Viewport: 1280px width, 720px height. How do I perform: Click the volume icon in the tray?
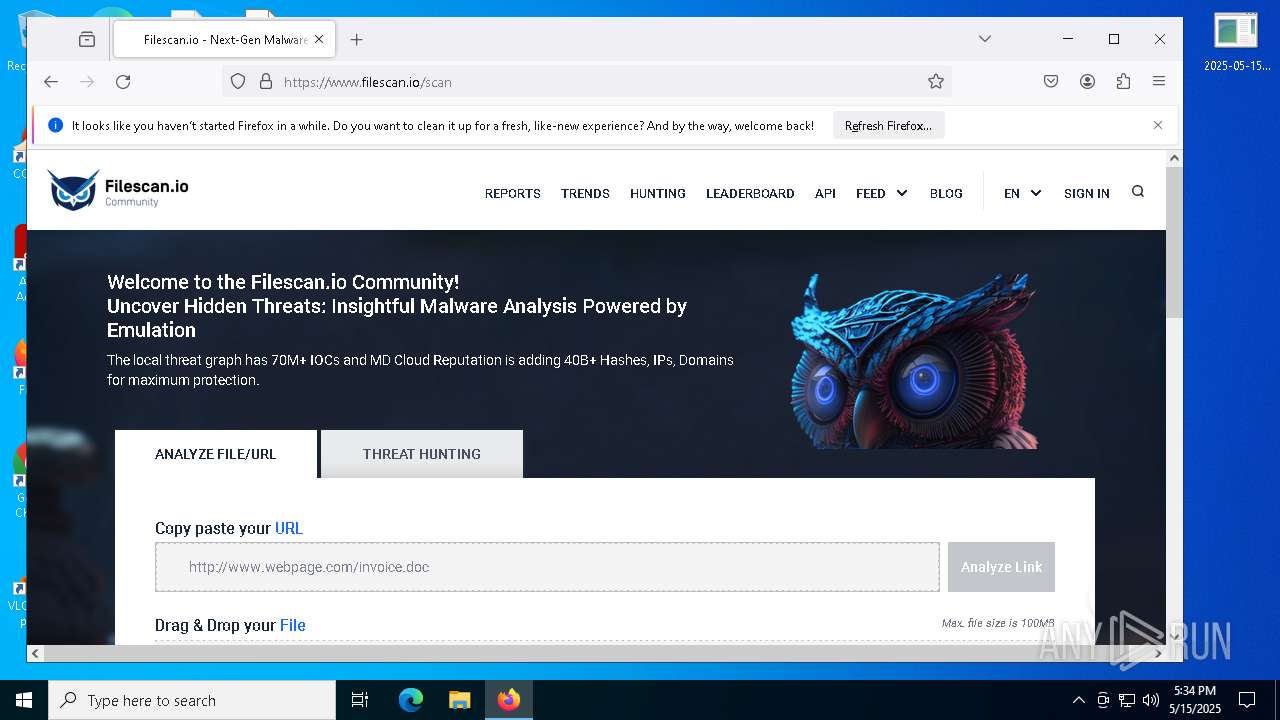click(1151, 700)
